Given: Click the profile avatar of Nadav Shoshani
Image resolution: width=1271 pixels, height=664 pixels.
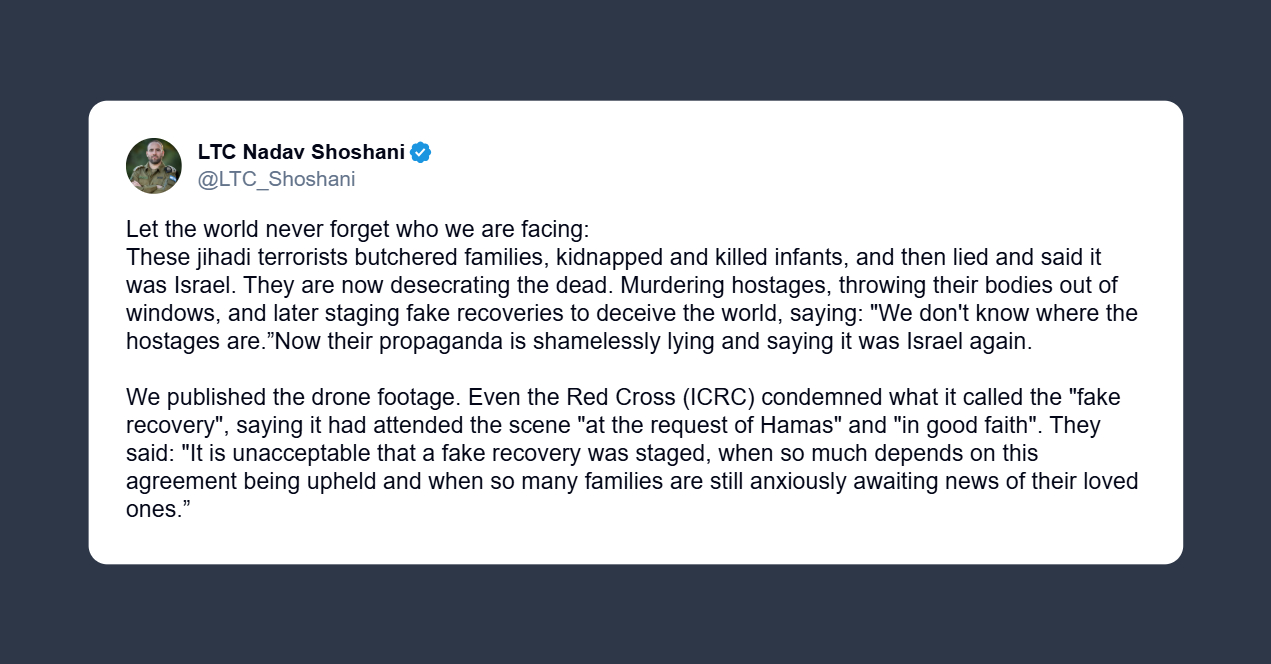Looking at the screenshot, I should [153, 166].
